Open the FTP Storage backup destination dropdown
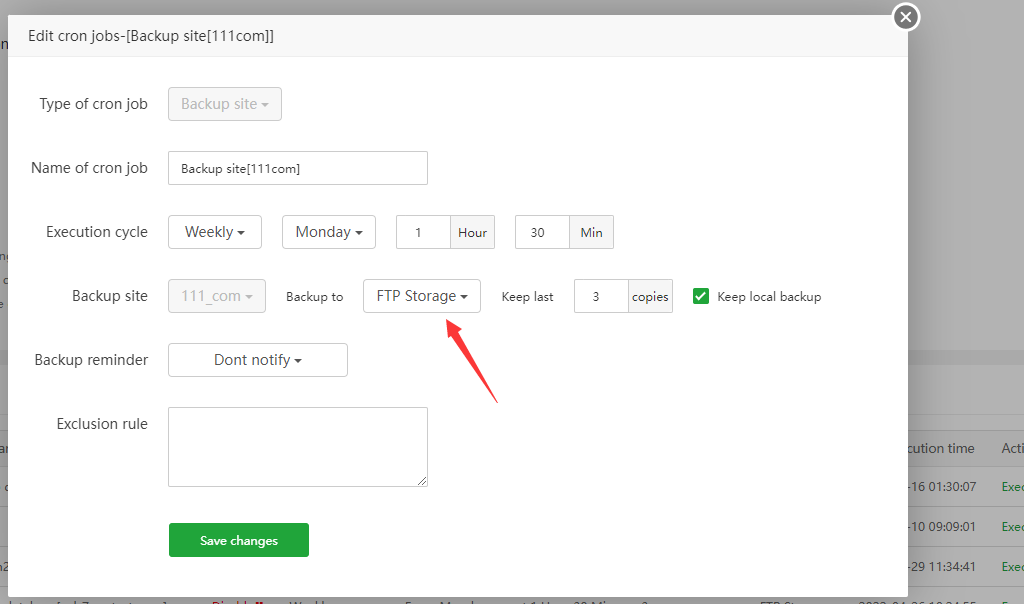 [422, 296]
